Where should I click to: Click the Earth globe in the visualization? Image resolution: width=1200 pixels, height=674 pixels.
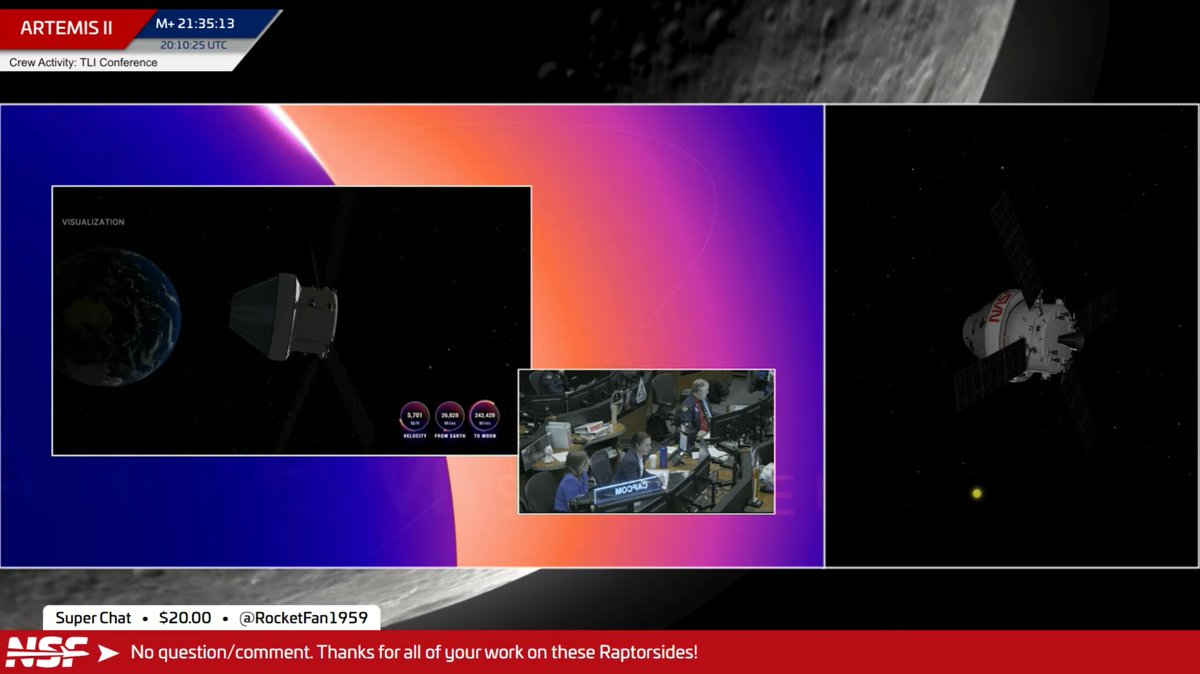pos(117,317)
